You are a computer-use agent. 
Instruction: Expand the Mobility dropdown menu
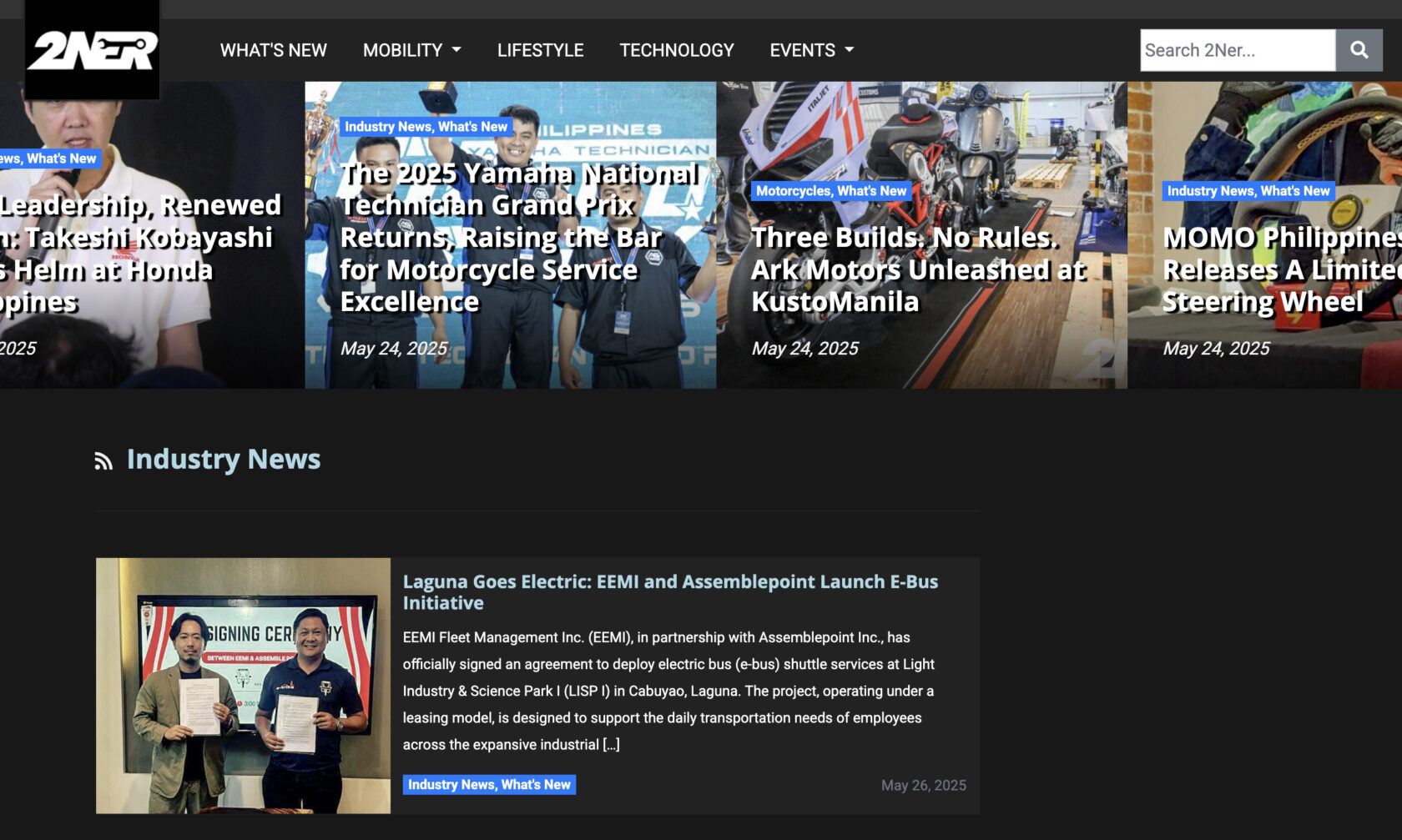click(411, 50)
